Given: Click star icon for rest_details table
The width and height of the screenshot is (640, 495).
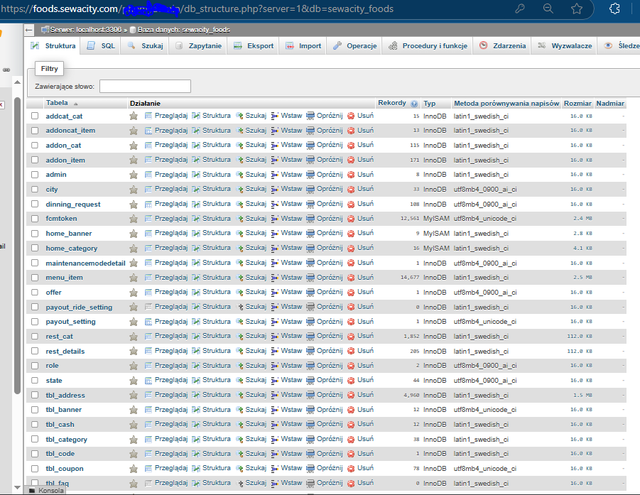Looking at the screenshot, I should [133, 351].
